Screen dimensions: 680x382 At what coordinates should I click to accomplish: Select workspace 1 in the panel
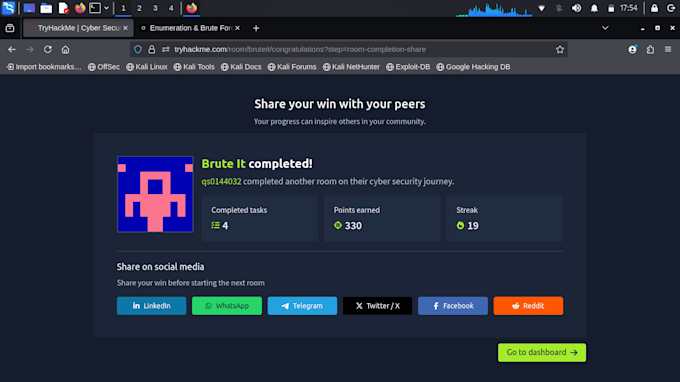click(123, 8)
